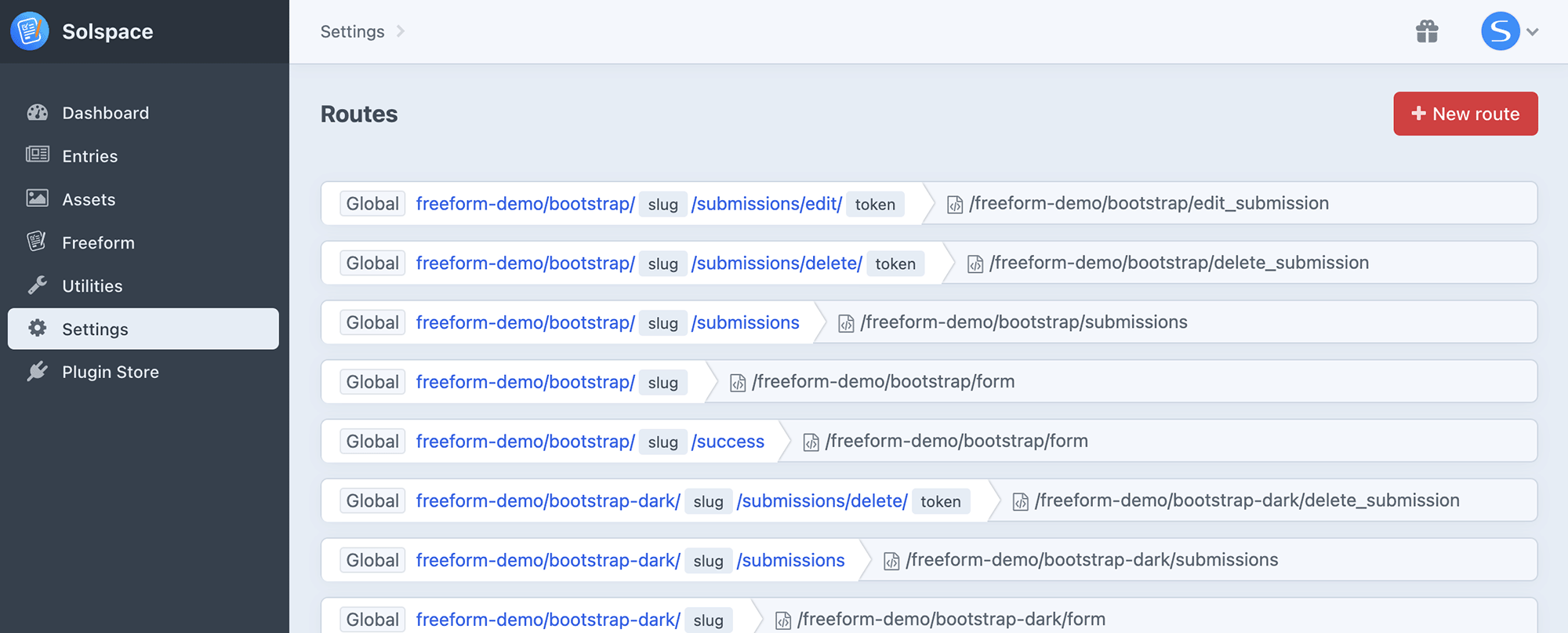Open the Settings breadcrumb link

point(352,31)
